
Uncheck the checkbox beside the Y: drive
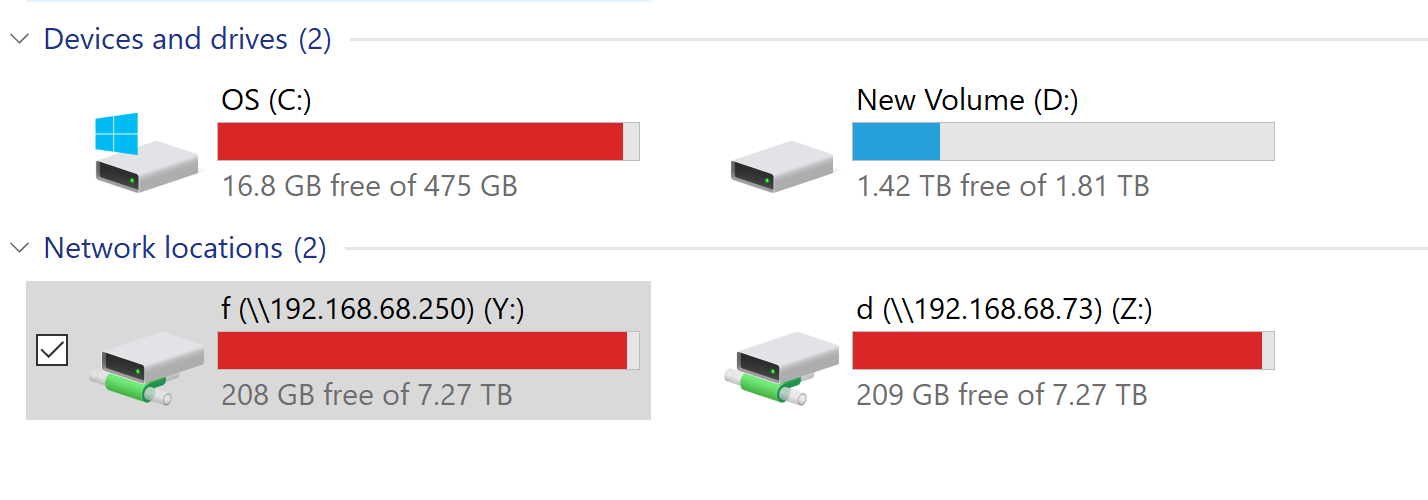[52, 350]
